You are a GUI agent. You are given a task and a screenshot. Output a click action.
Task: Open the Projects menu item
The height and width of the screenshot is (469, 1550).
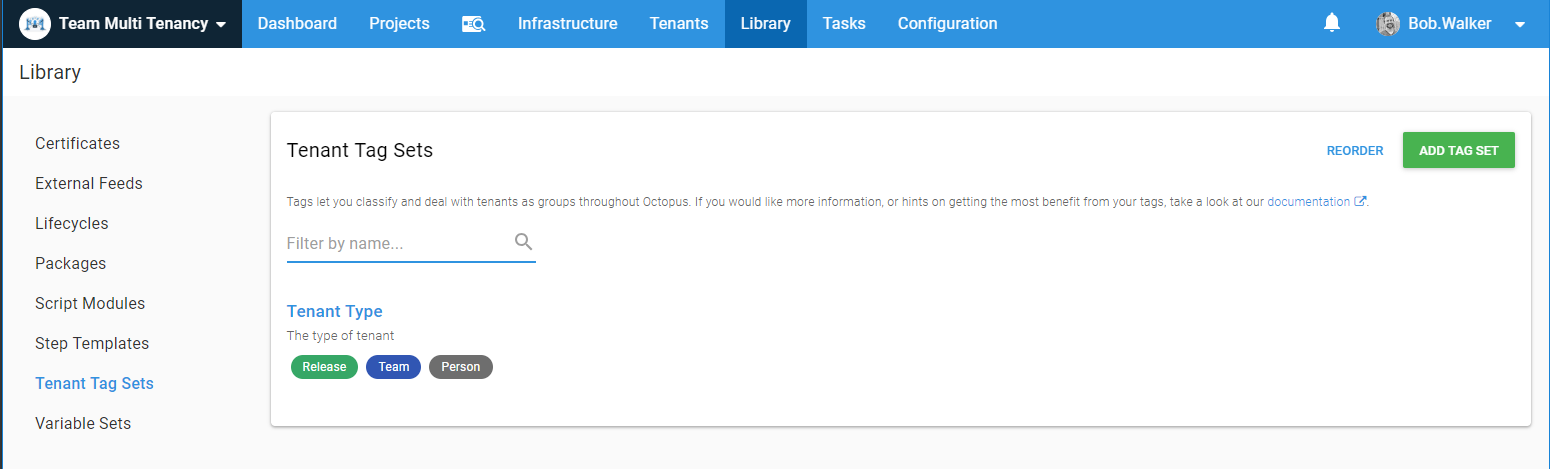399,23
